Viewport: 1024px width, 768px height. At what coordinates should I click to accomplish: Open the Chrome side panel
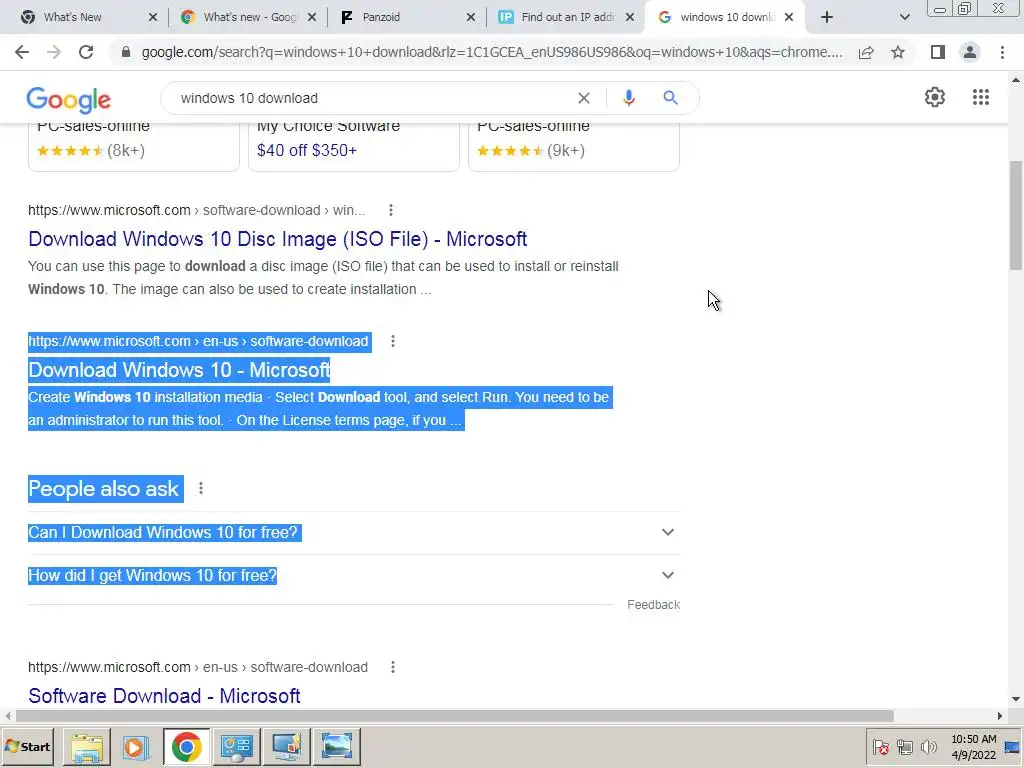[938, 52]
